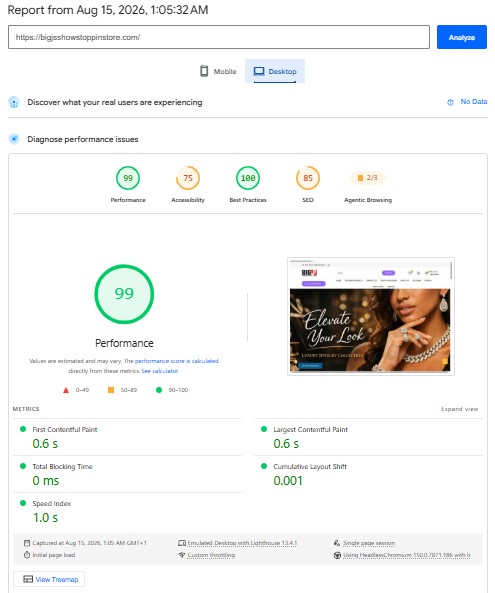Screen dimensions: 495x593
Task: Switch to the Mobile tab
Action: [x=218, y=71]
